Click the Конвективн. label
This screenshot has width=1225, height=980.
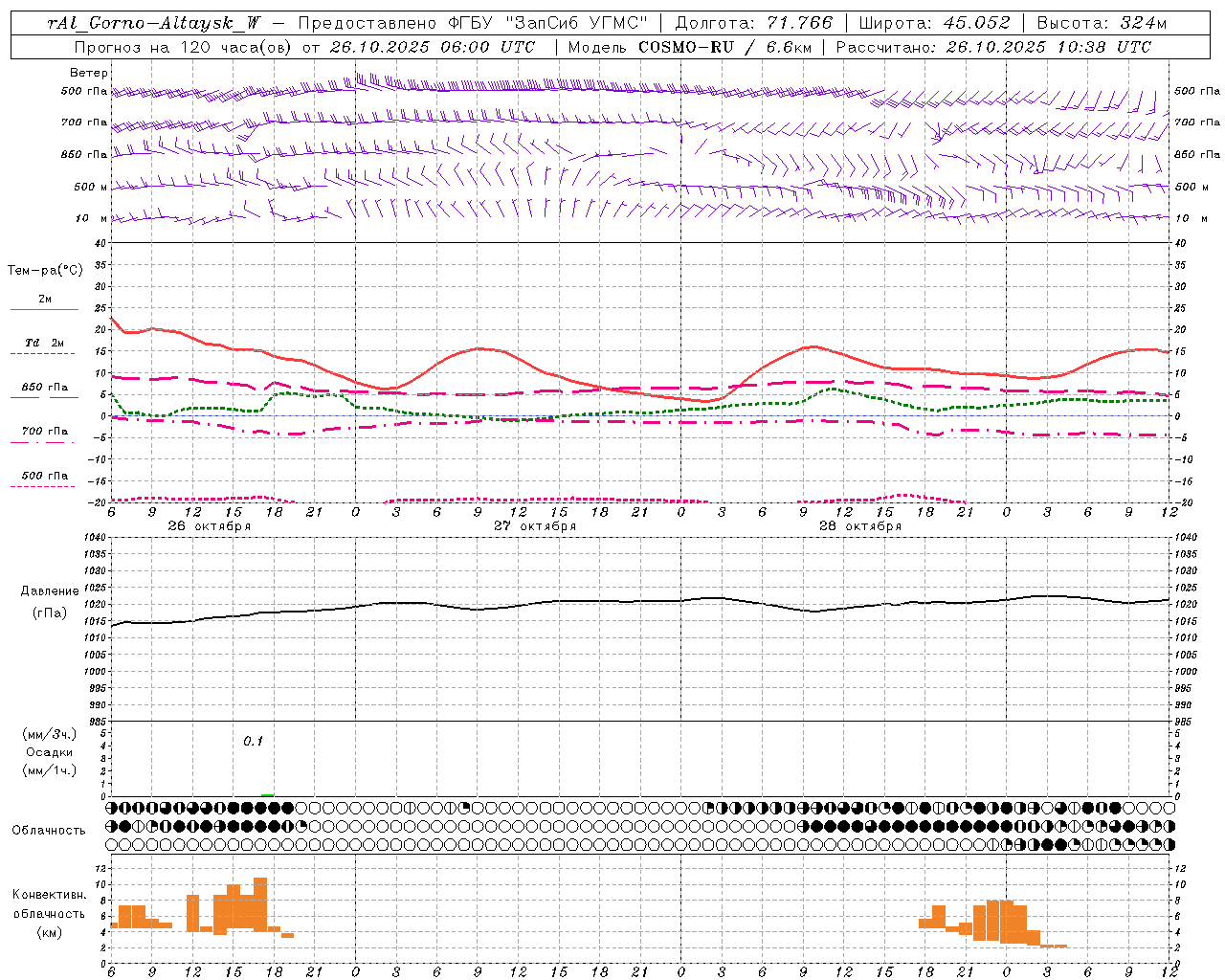50,895
